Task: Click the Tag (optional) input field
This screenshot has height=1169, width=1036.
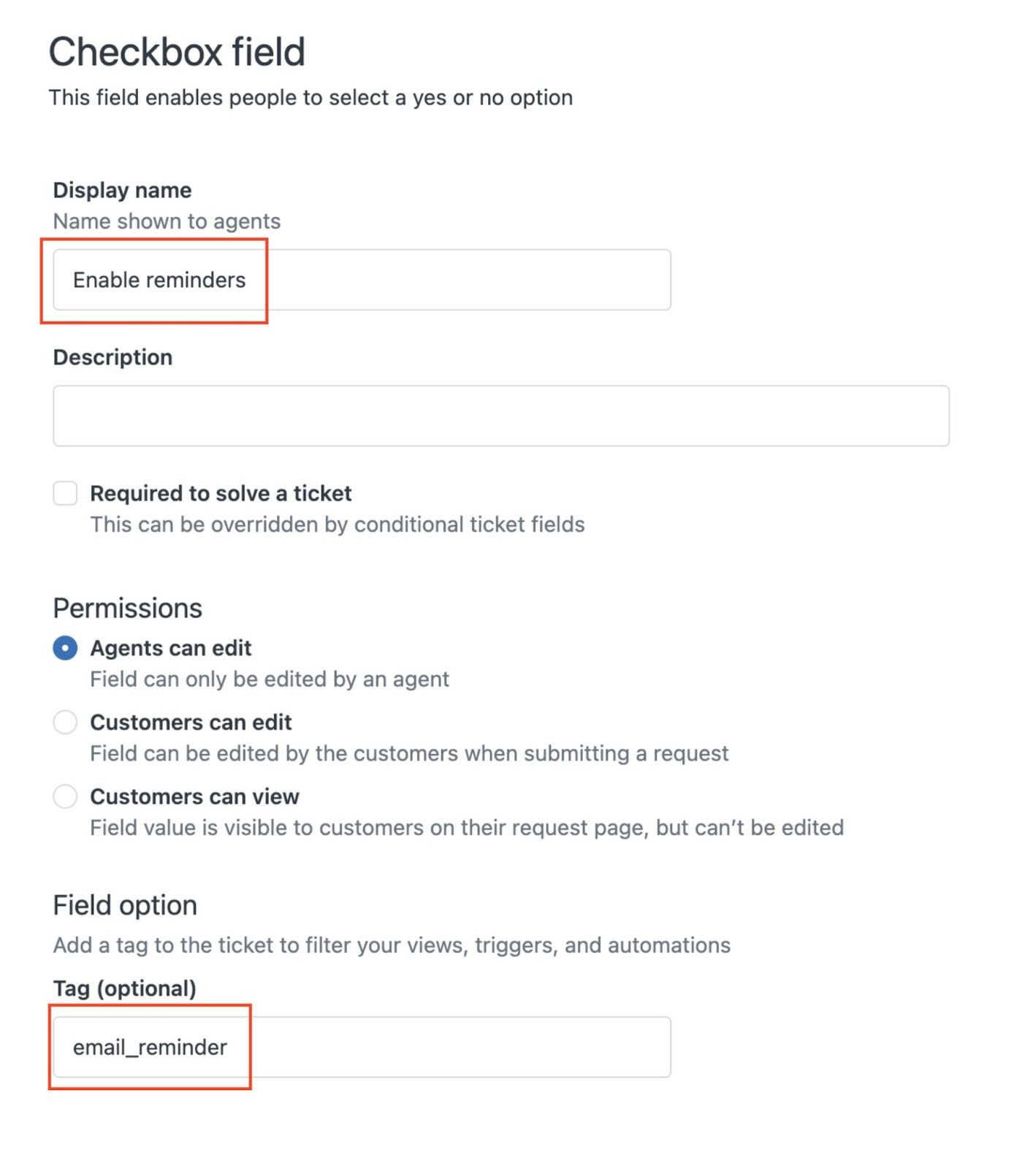Action: (x=361, y=1046)
